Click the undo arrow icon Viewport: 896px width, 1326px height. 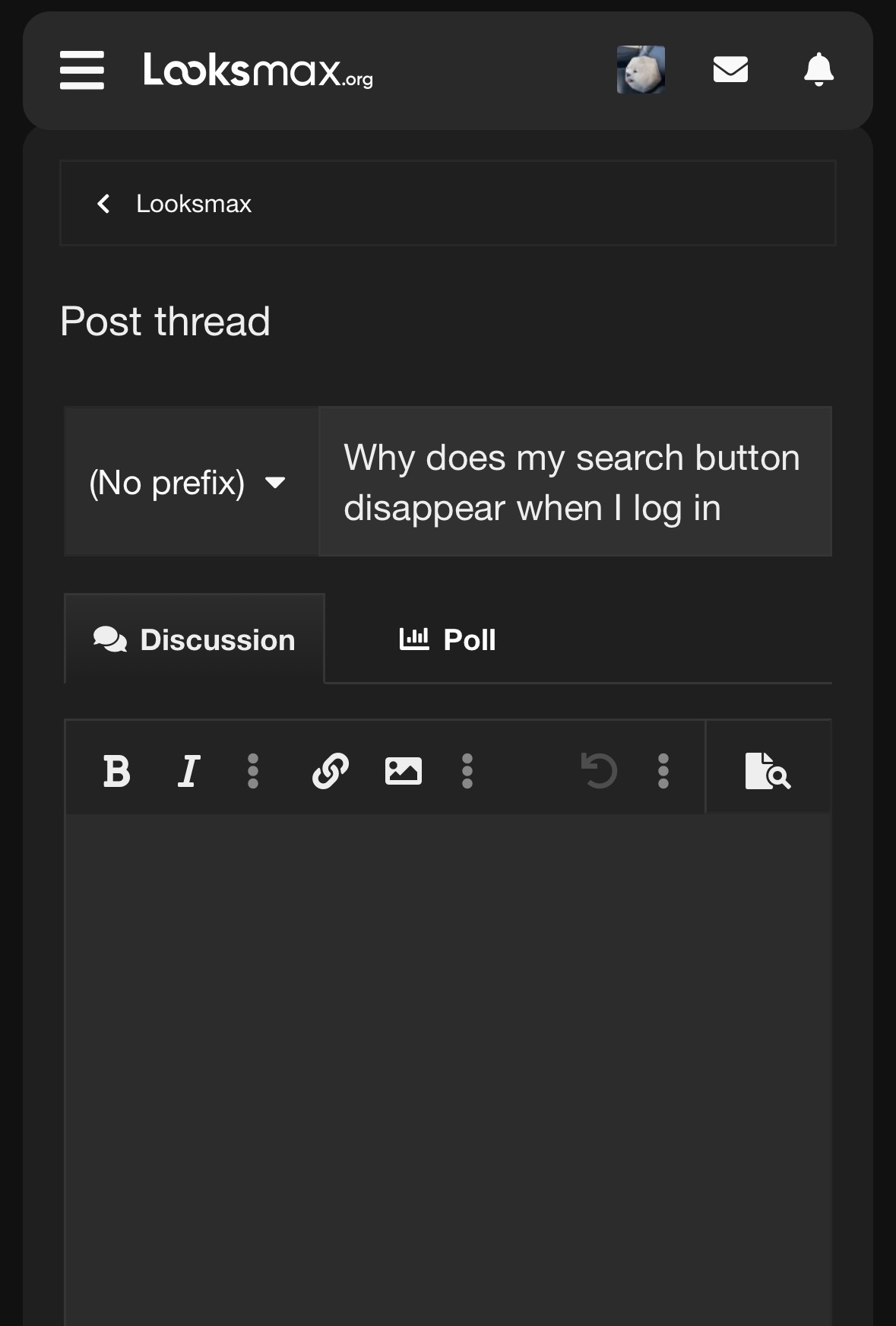pos(598,771)
